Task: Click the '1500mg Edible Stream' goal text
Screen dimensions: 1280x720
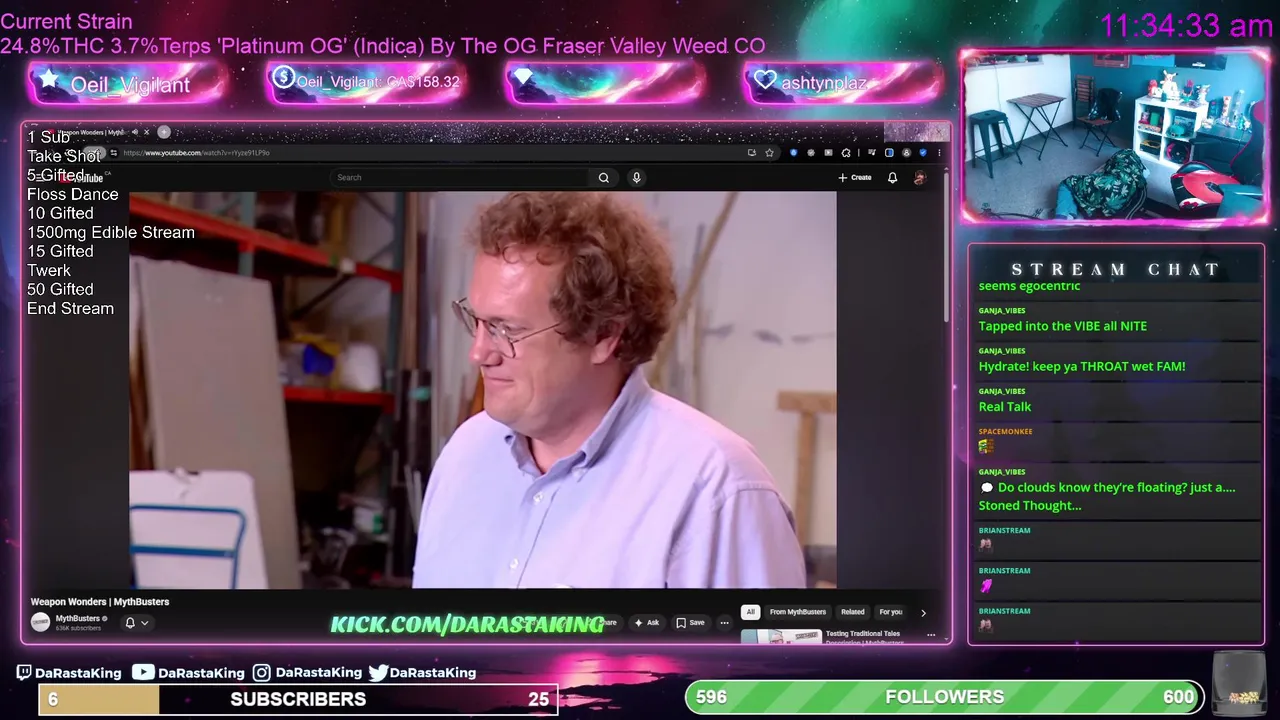Action: click(x=111, y=232)
